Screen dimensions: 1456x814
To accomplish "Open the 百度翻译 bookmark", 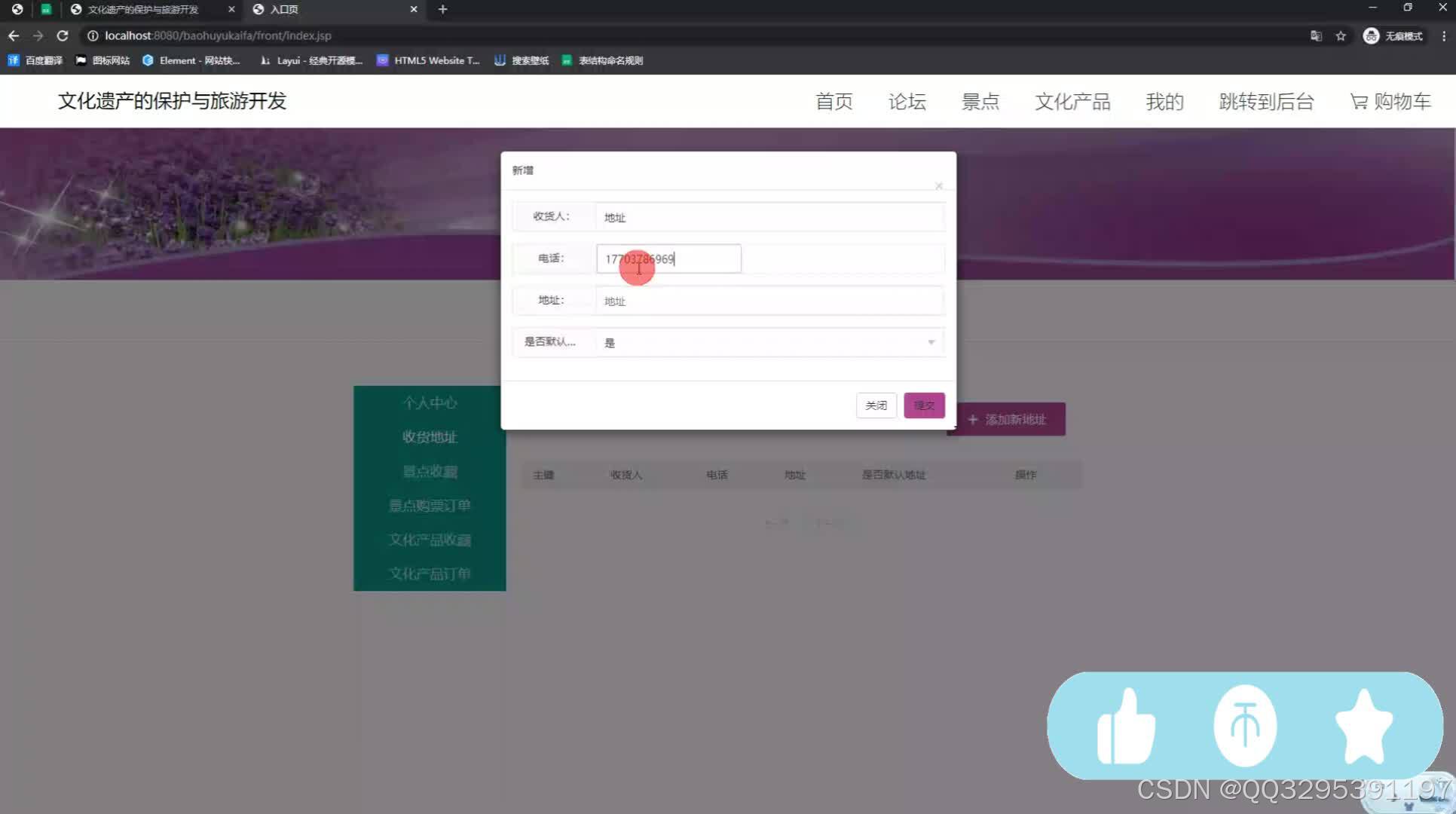I will pyautogui.click(x=35, y=60).
